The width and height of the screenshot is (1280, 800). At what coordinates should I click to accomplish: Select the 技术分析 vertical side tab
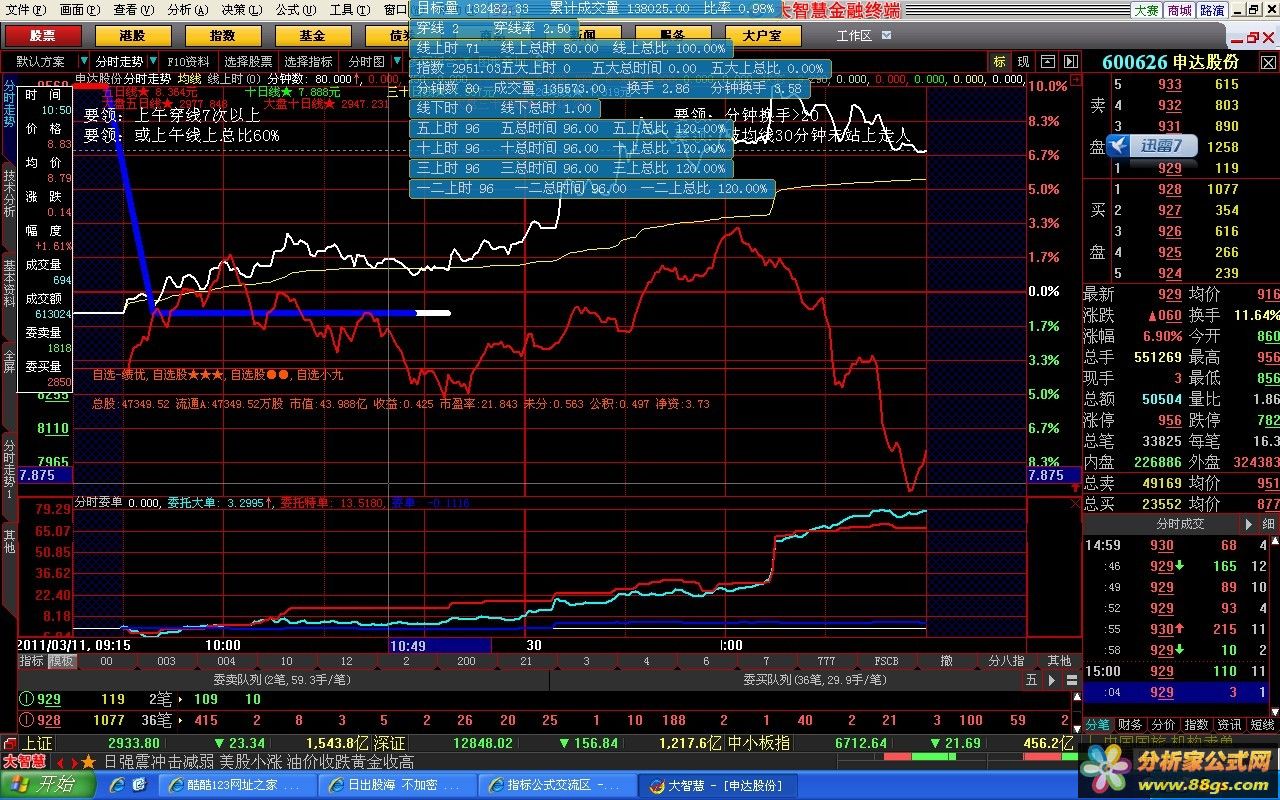(x=8, y=194)
